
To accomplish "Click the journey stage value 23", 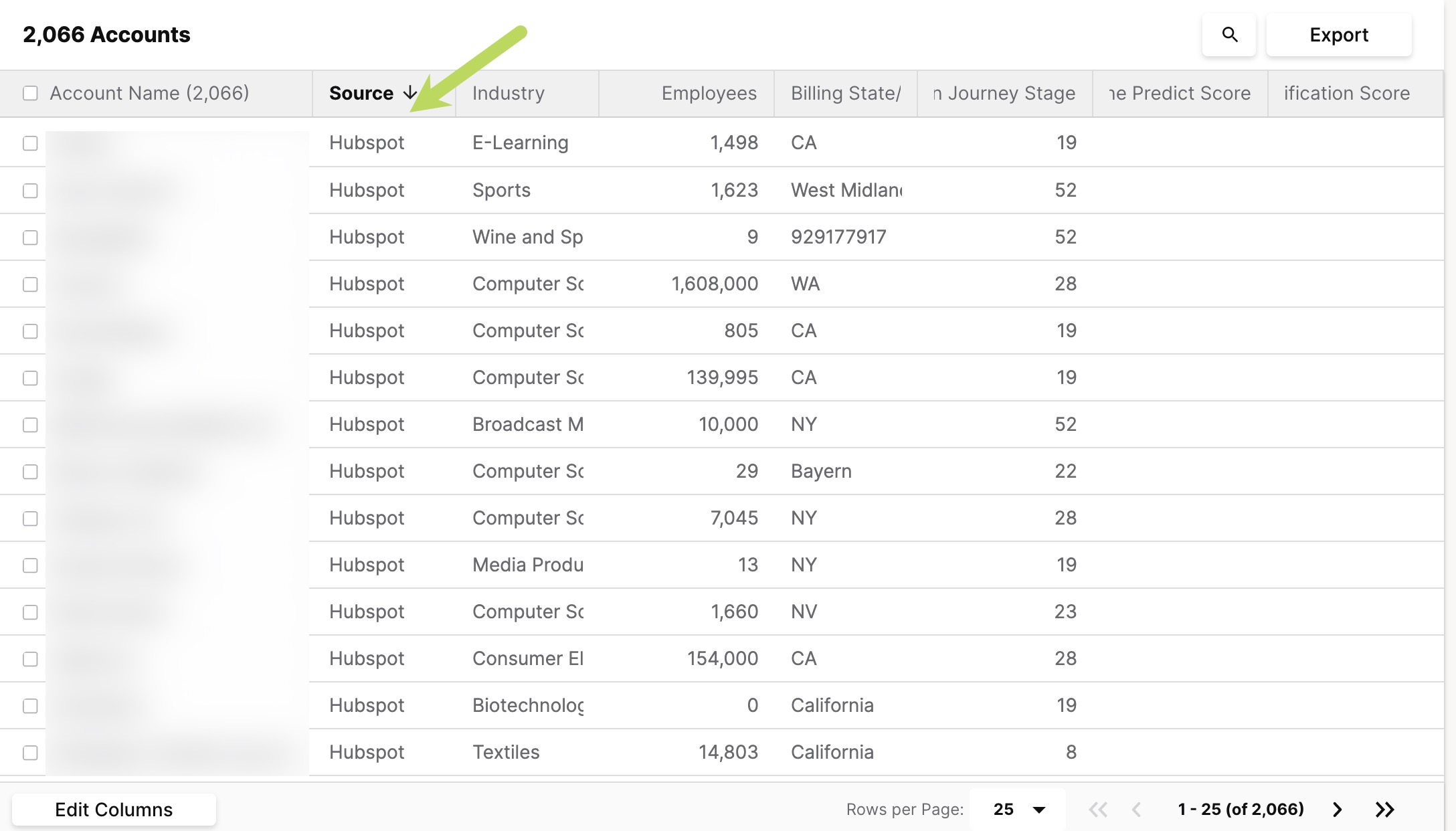I will (x=1066, y=612).
